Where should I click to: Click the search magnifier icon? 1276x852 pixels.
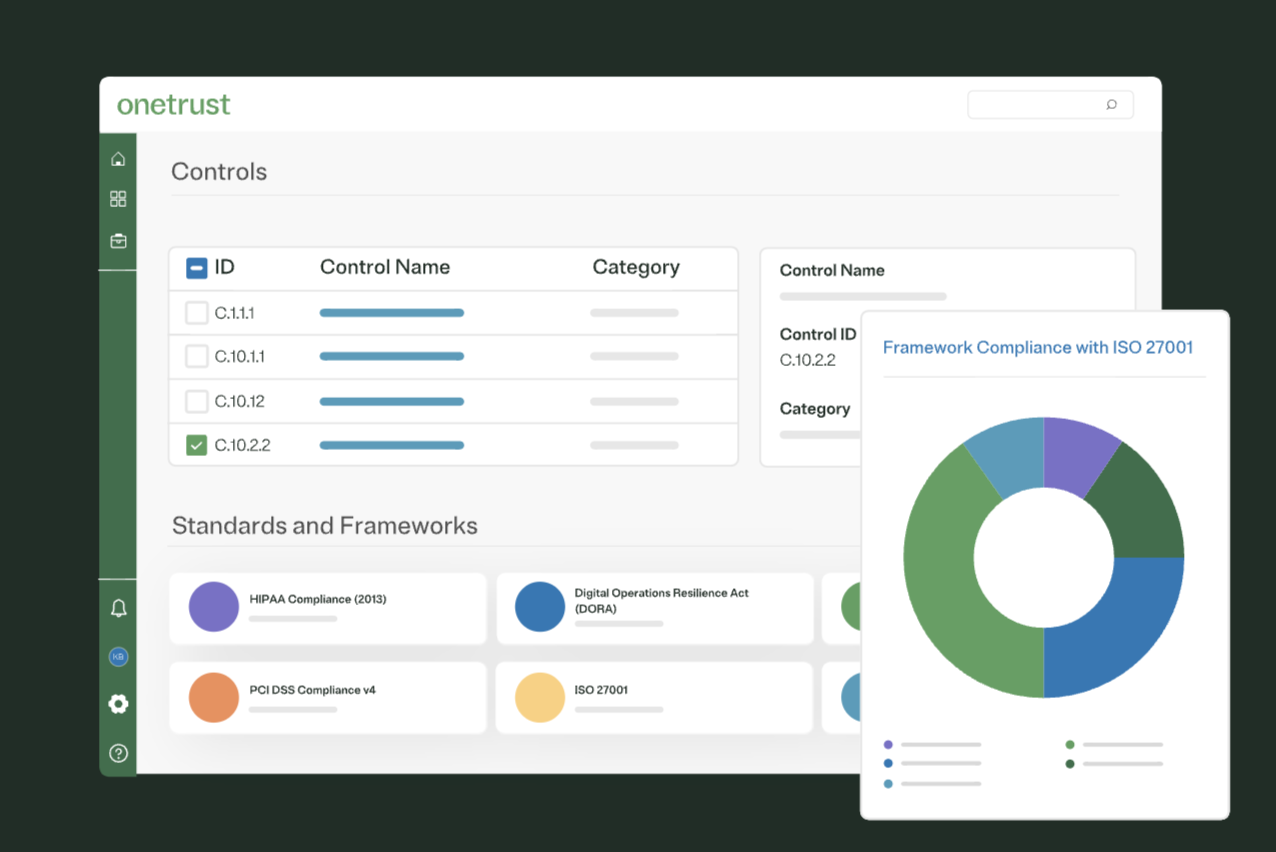[1111, 105]
